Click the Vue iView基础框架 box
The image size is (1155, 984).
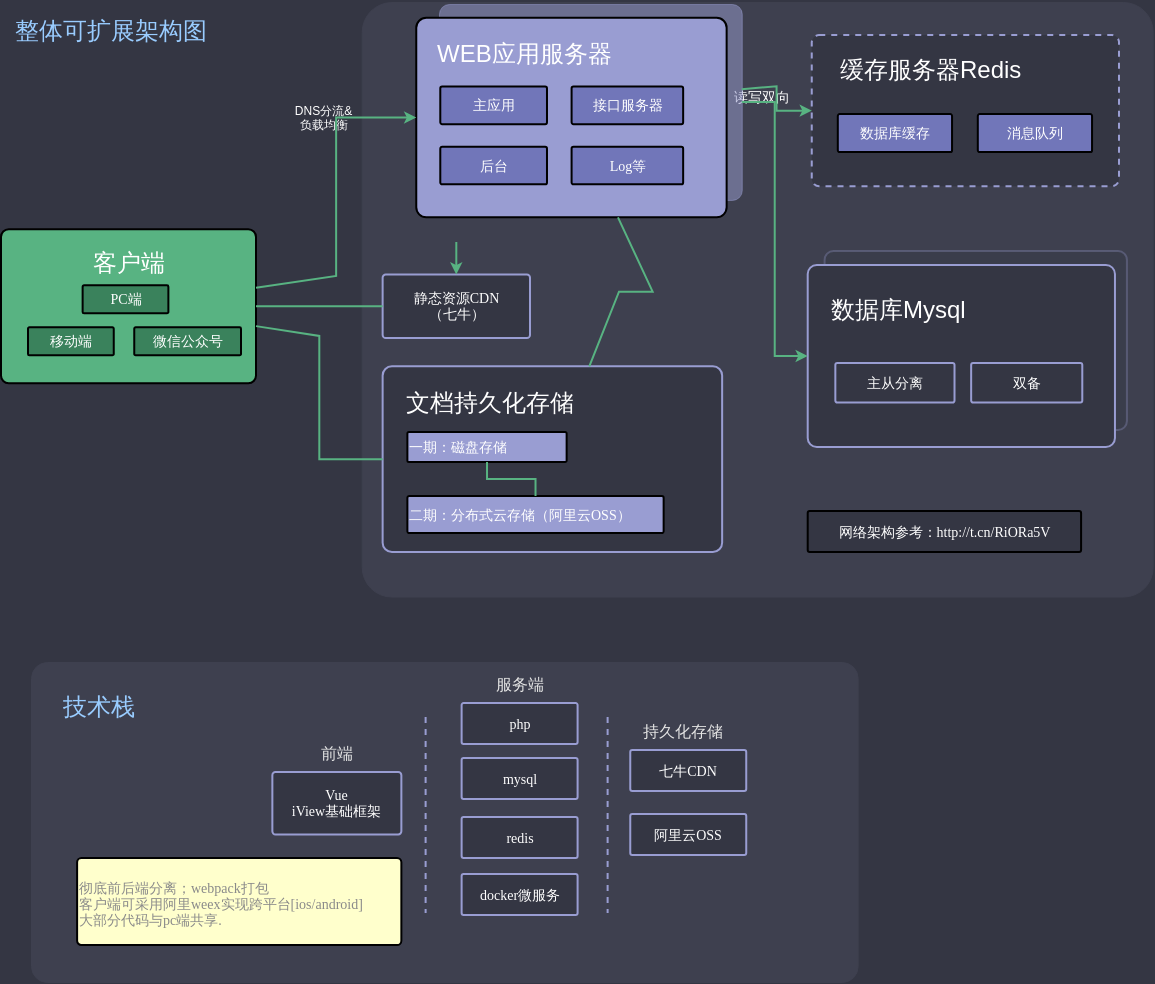(x=337, y=804)
